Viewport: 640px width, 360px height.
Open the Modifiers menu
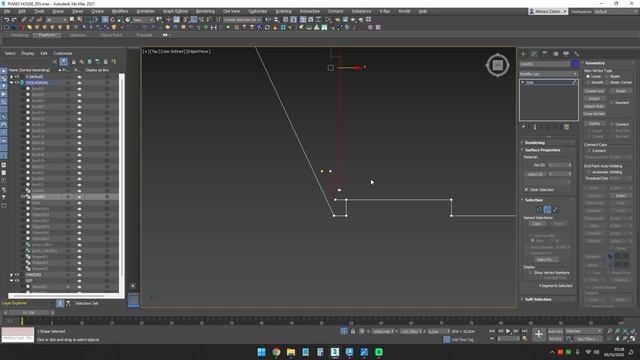point(120,11)
